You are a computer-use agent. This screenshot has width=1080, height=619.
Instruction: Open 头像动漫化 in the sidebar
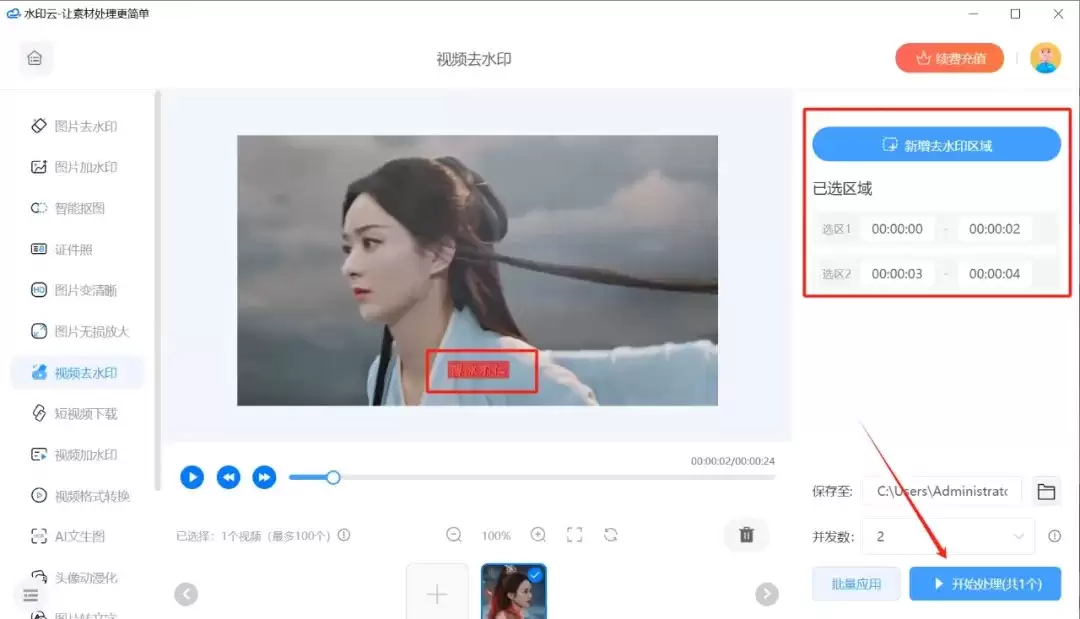pyautogui.click(x=74, y=577)
